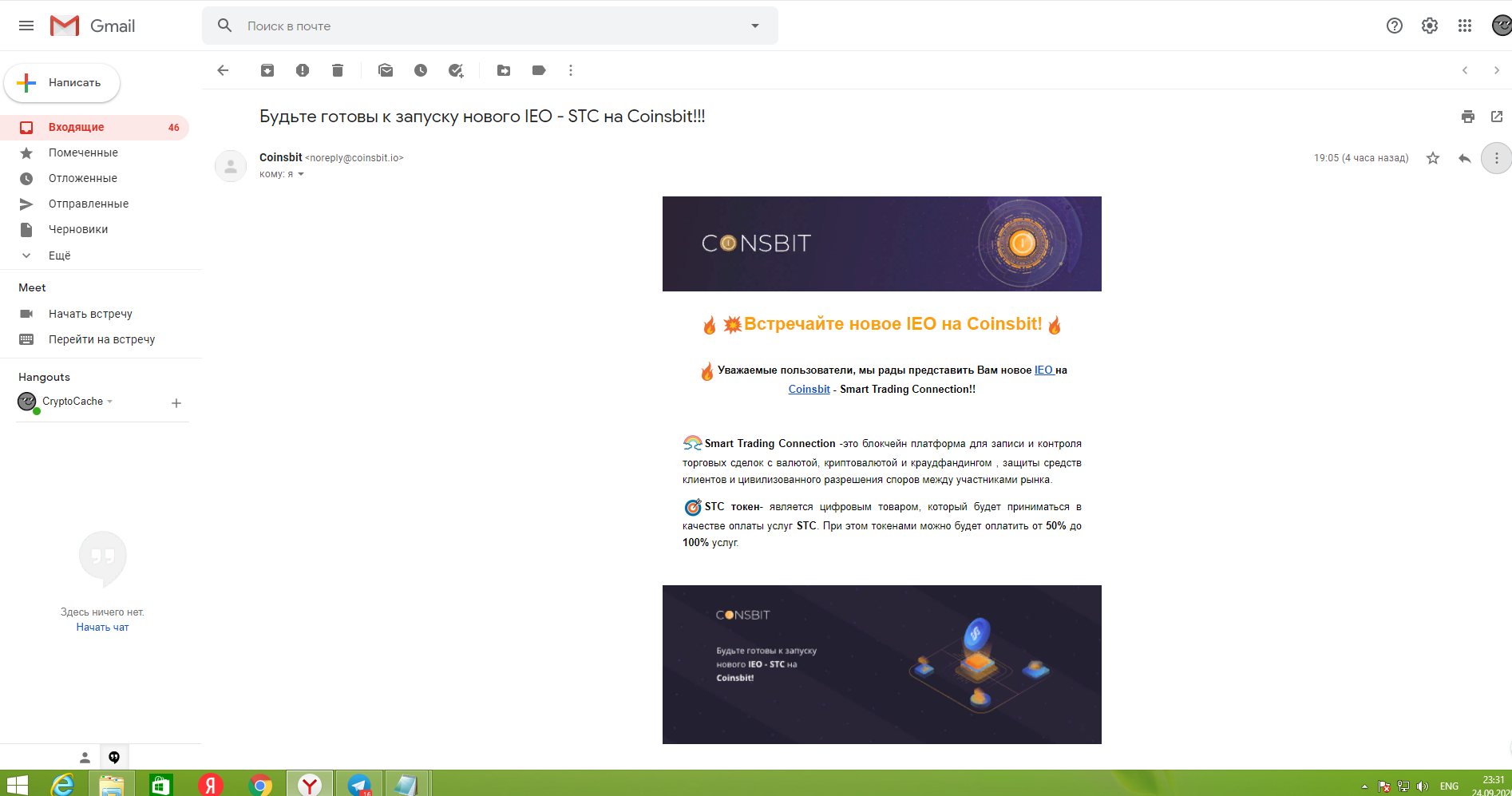Go to newer email arrow
Viewport: 1512px width, 796px height.
pyautogui.click(x=1465, y=70)
